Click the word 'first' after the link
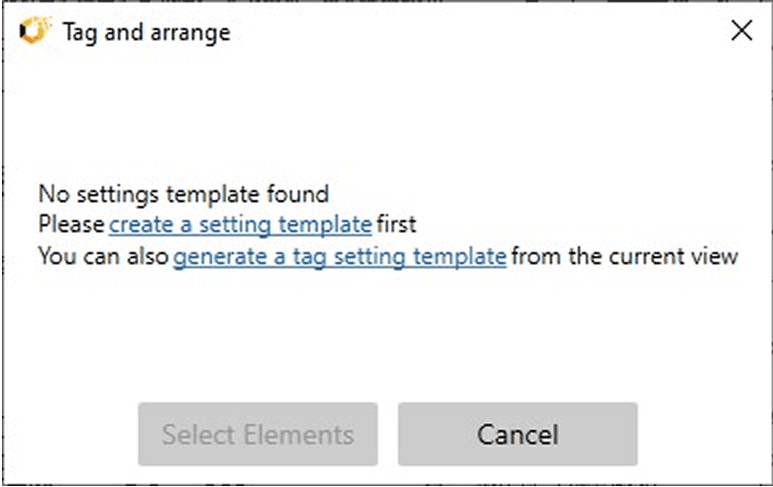This screenshot has width=773, height=487. tap(396, 224)
